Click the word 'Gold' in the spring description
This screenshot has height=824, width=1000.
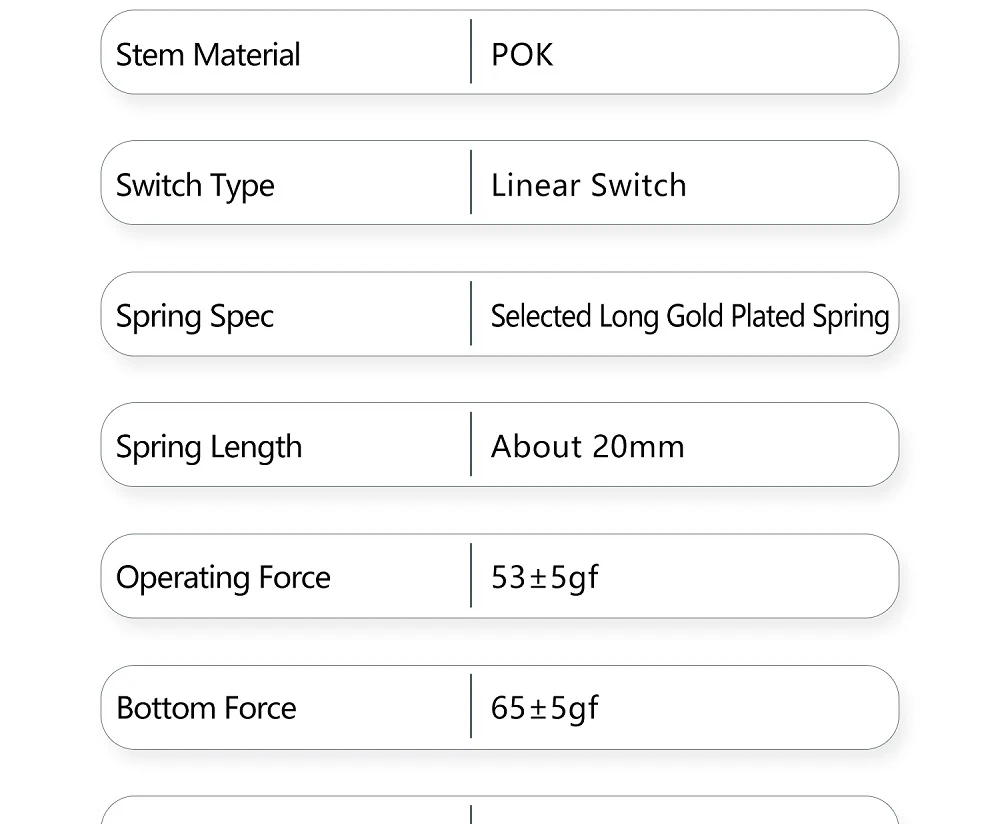(695, 316)
